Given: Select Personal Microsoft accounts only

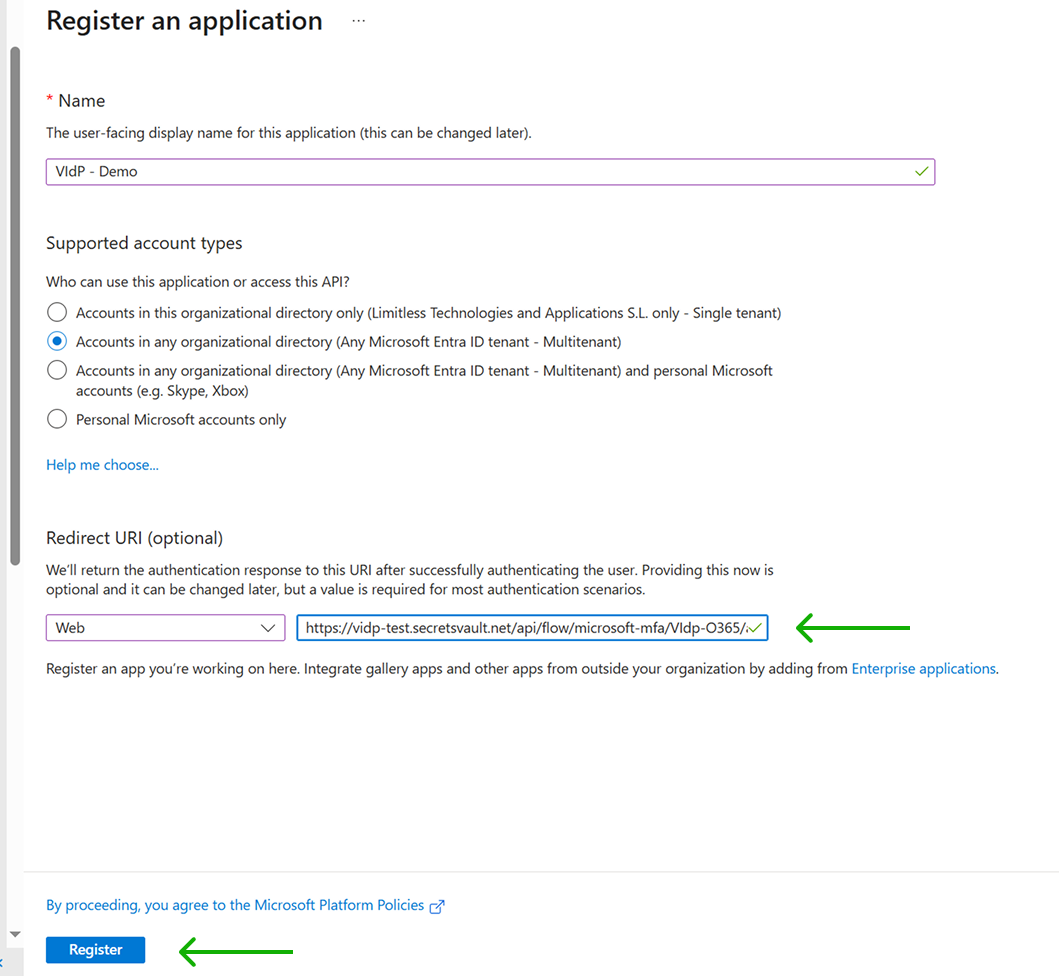Looking at the screenshot, I should 58,420.
